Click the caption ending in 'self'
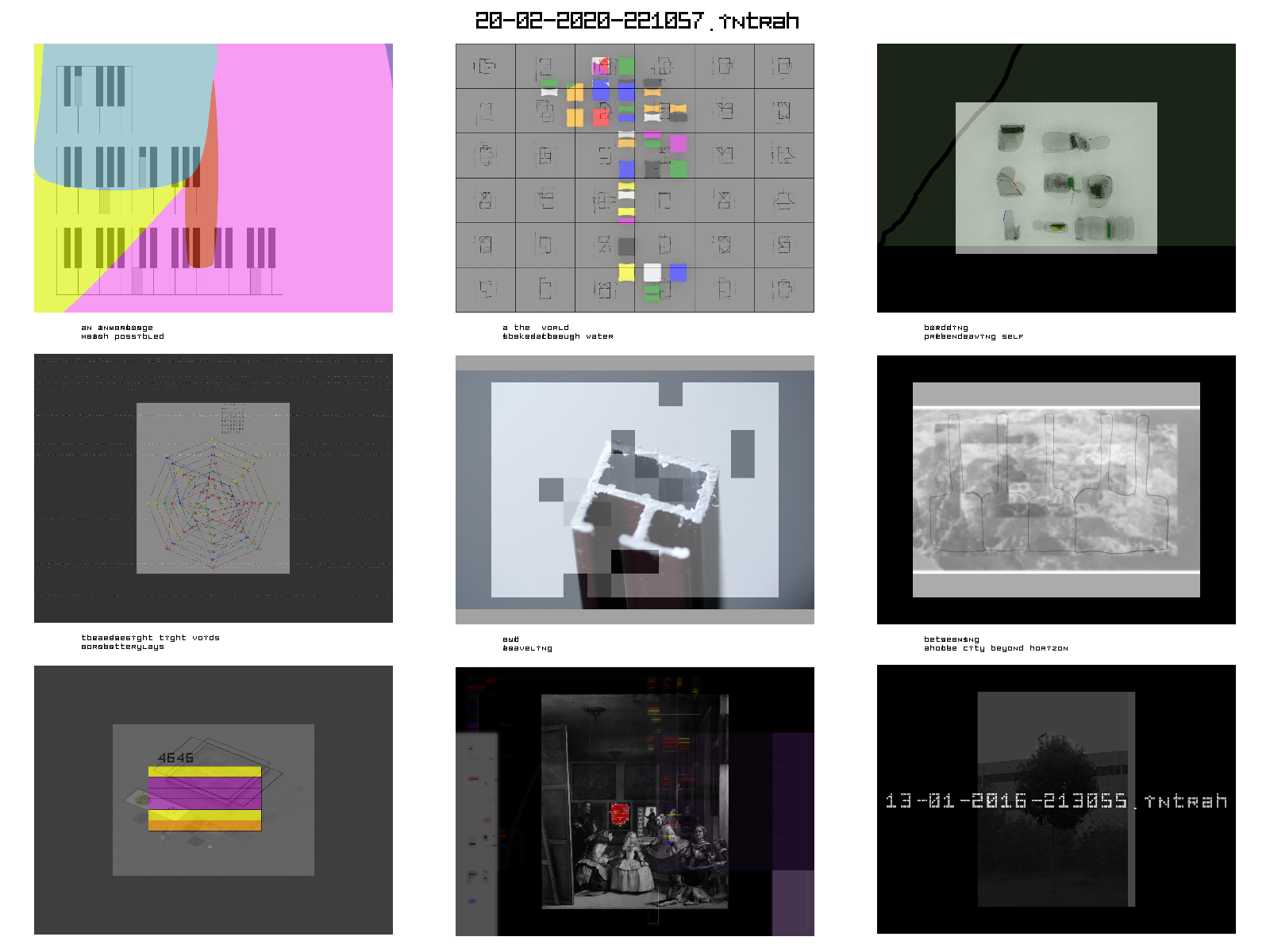Viewport: 1270px width, 952px height. coord(973,336)
